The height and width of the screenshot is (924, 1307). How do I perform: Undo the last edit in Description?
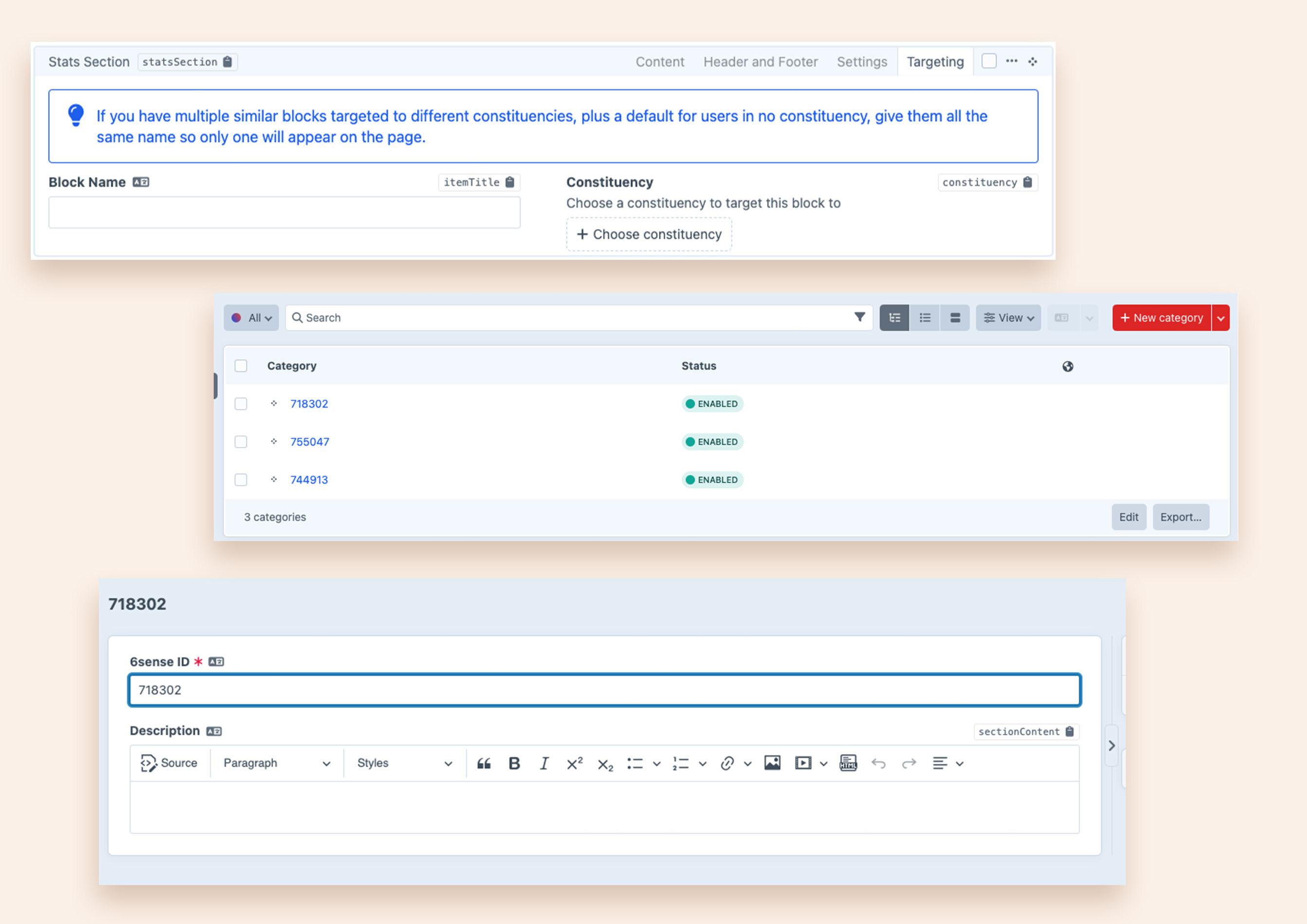[x=878, y=763]
